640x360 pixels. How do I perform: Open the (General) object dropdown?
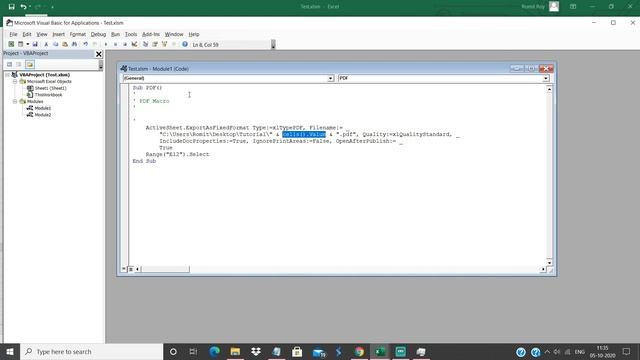pos(331,78)
